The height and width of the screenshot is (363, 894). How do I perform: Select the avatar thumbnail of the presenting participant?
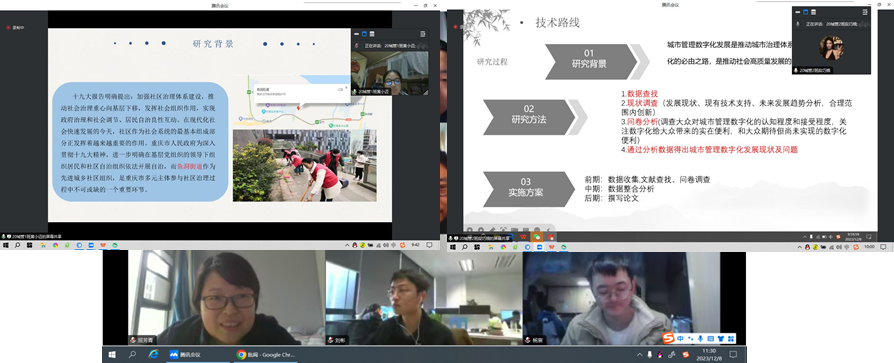[x=831, y=48]
